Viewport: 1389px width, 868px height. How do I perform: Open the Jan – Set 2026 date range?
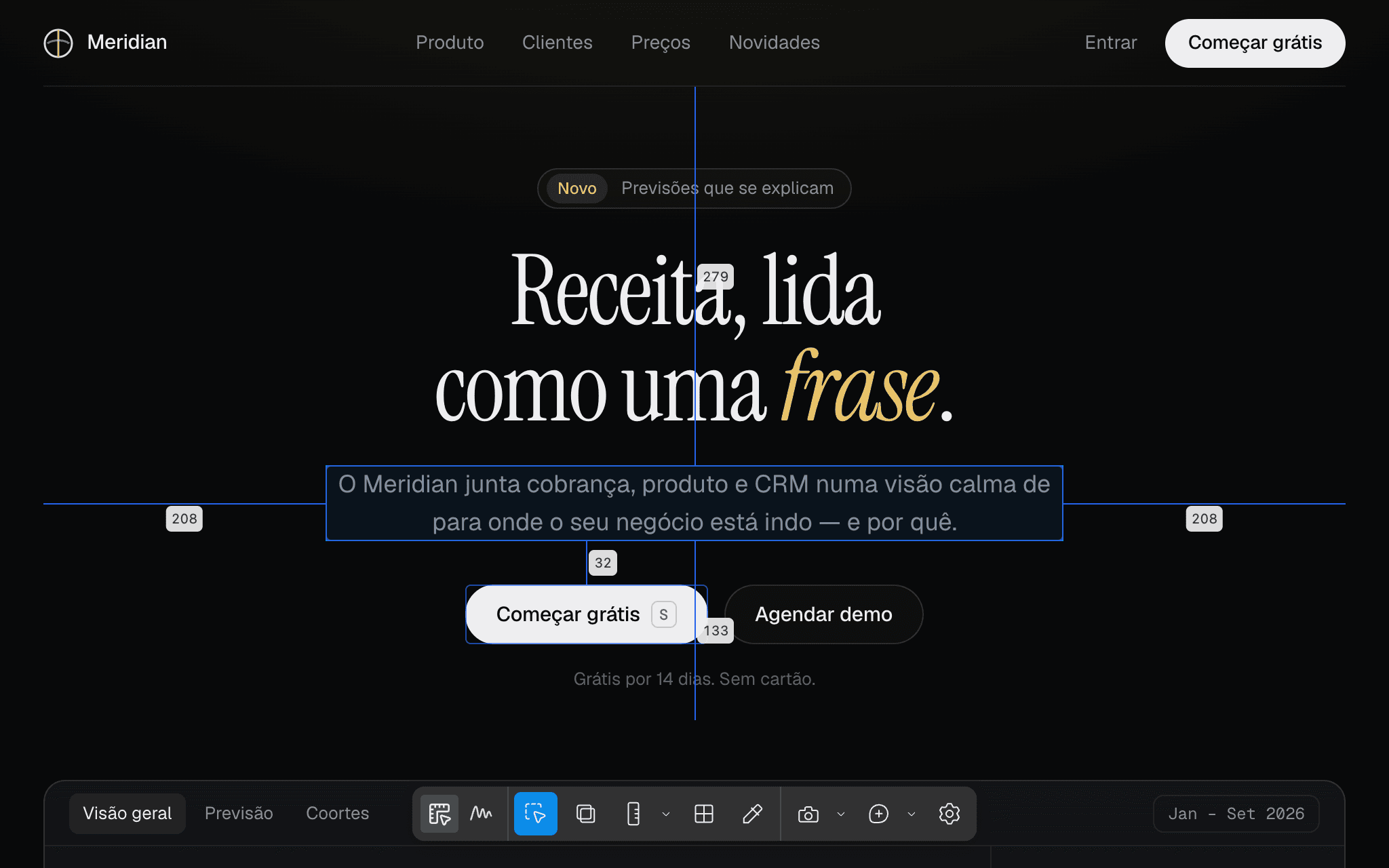(1236, 814)
